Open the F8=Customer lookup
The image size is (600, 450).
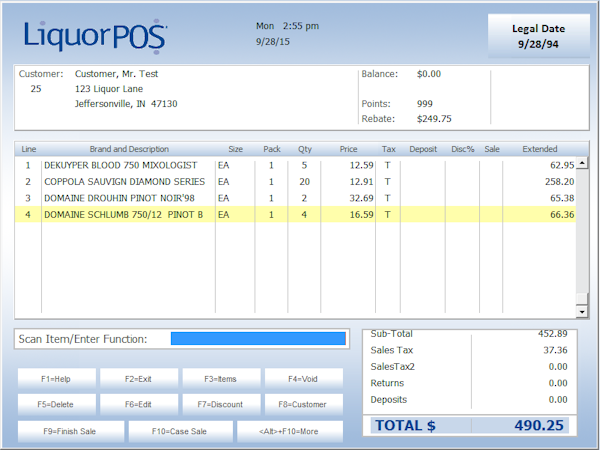coord(303,404)
